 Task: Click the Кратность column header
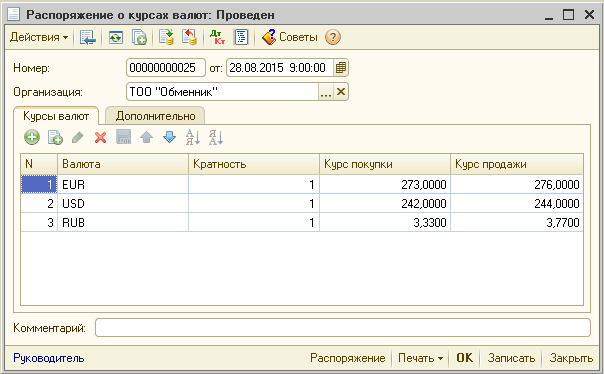tap(254, 164)
